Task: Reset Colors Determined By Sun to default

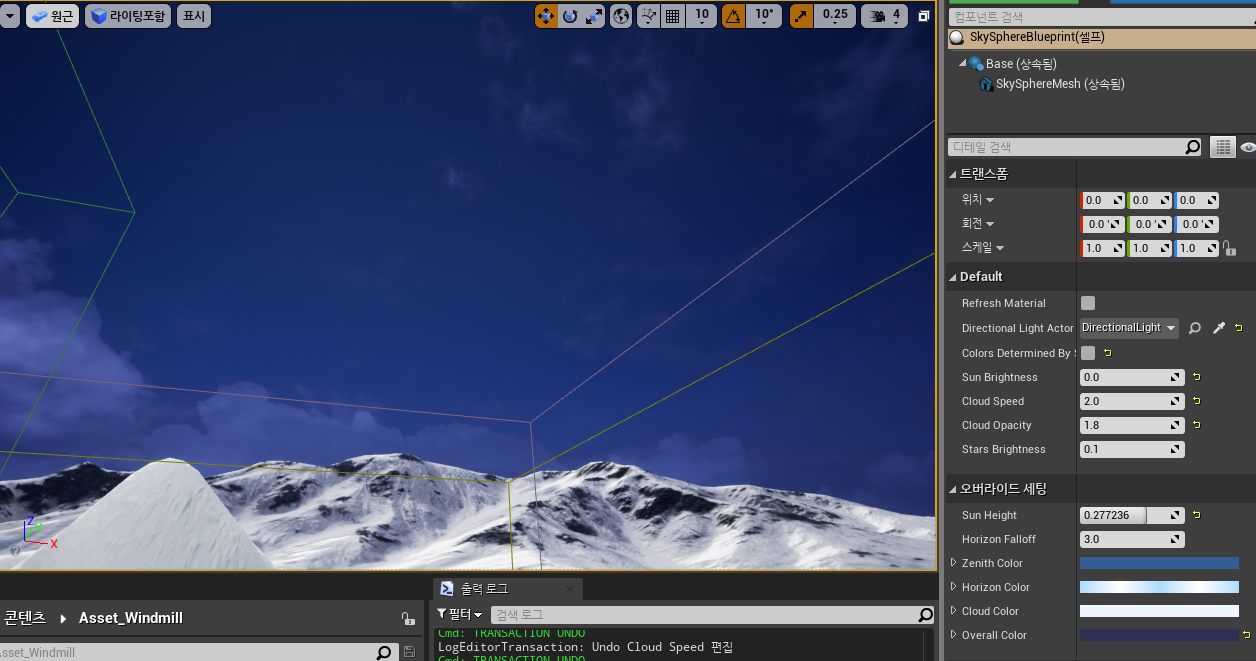Action: pyautogui.click(x=1107, y=353)
